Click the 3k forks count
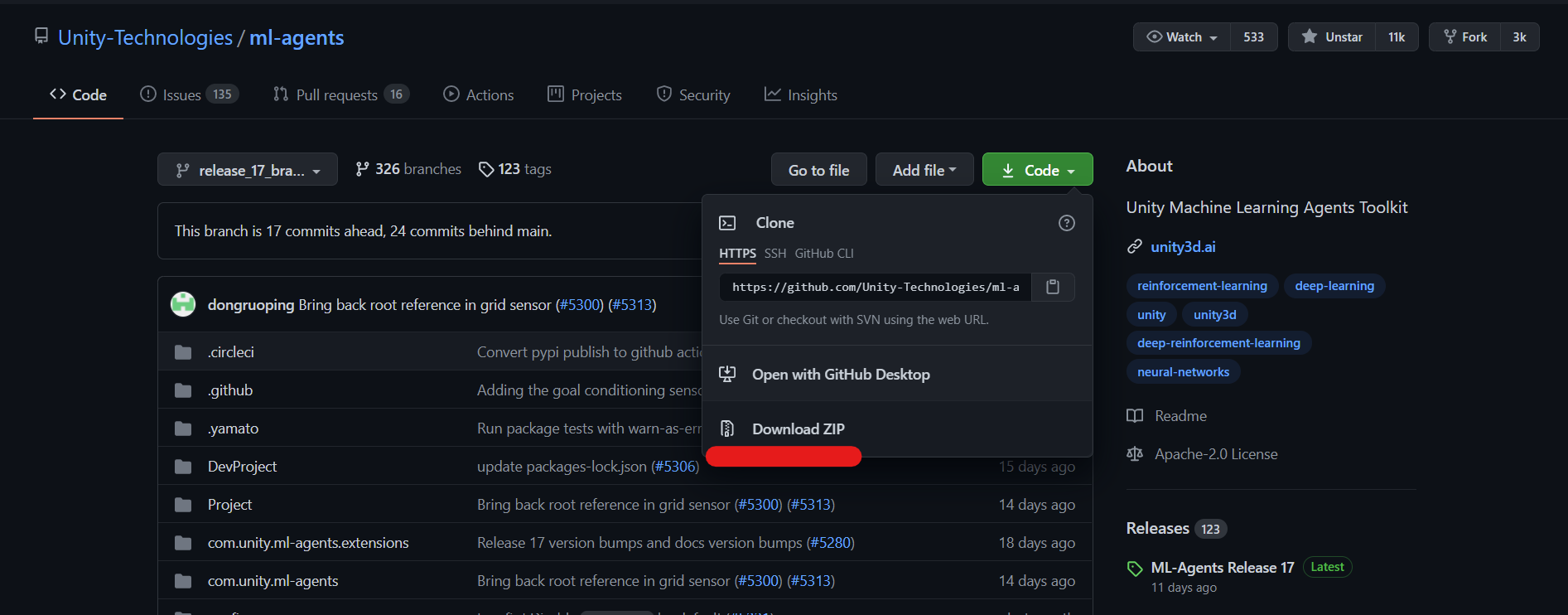Image resolution: width=1568 pixels, height=615 pixels. [1520, 37]
